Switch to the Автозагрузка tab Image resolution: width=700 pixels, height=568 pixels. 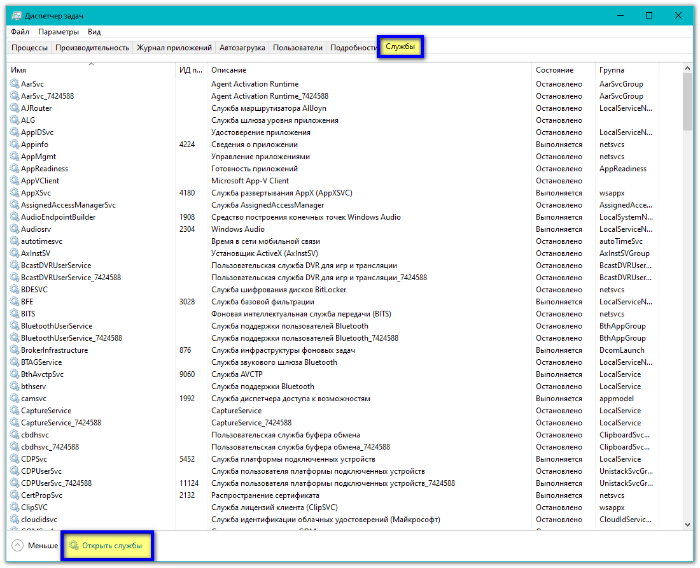point(242,47)
